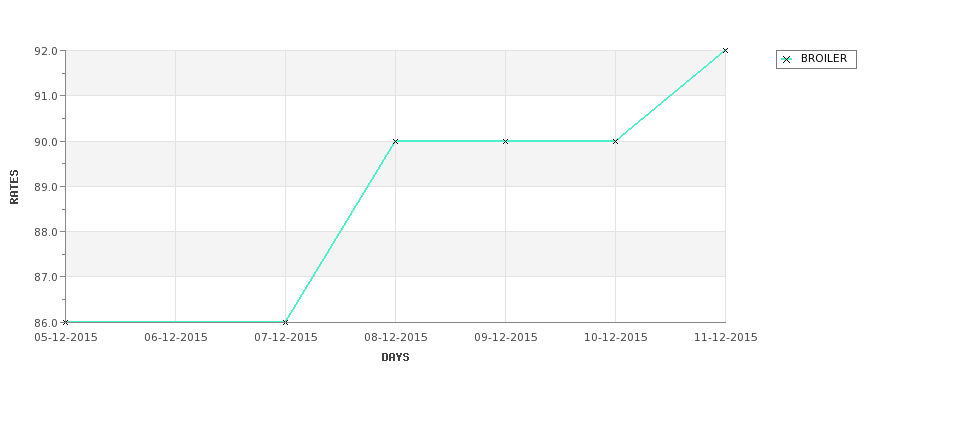975x429 pixels.
Task: Select the 11-12-2015 peak marker at 92.0
Action: point(725,50)
